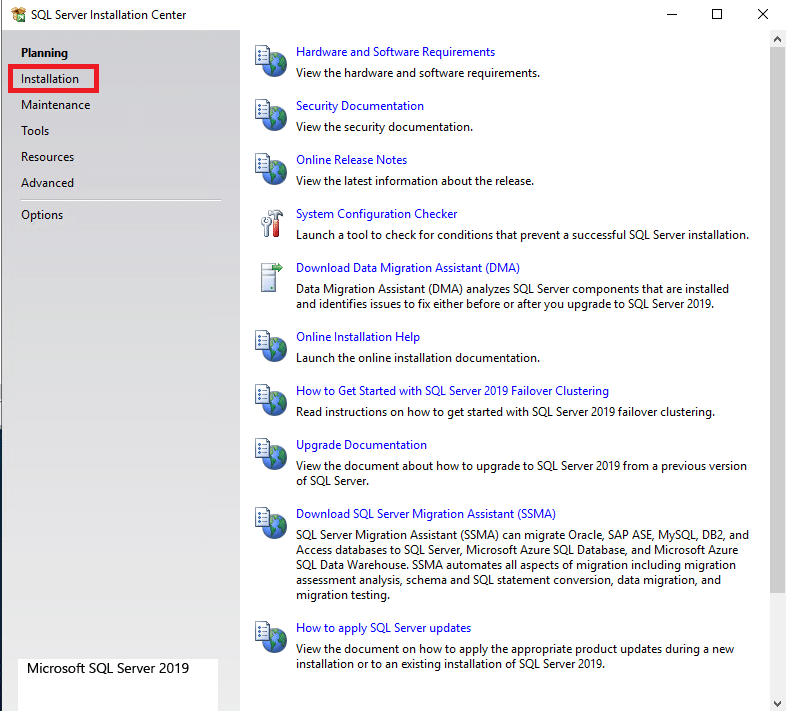Click the Download Data Migration Assistant server icon

271,277
